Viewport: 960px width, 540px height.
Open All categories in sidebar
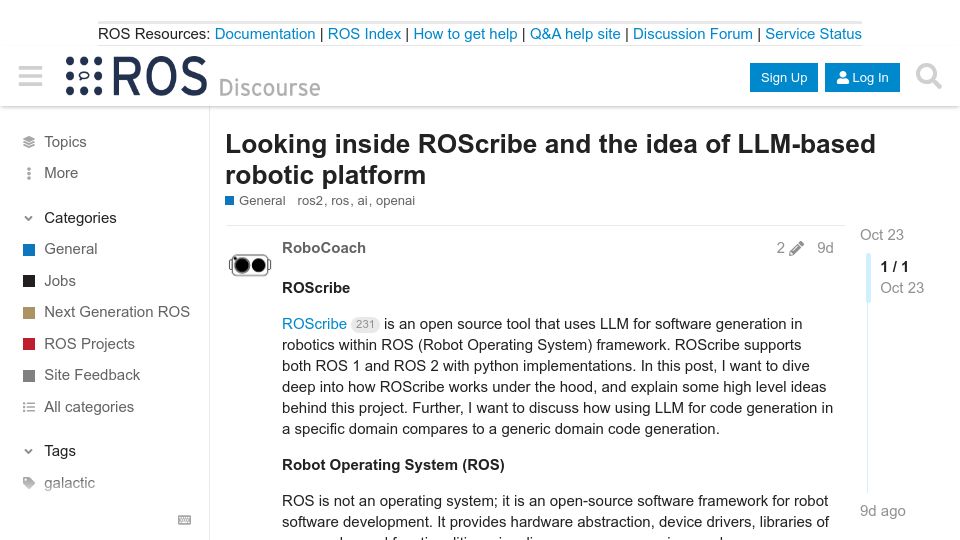(x=89, y=407)
